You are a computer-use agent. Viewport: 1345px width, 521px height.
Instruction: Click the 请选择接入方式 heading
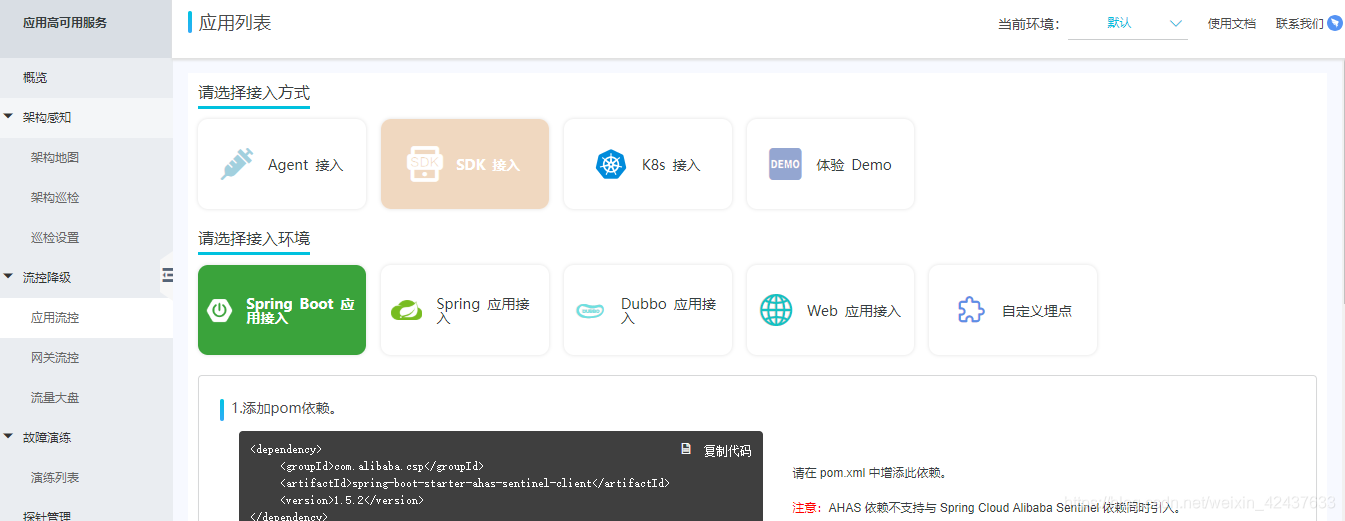[x=254, y=93]
